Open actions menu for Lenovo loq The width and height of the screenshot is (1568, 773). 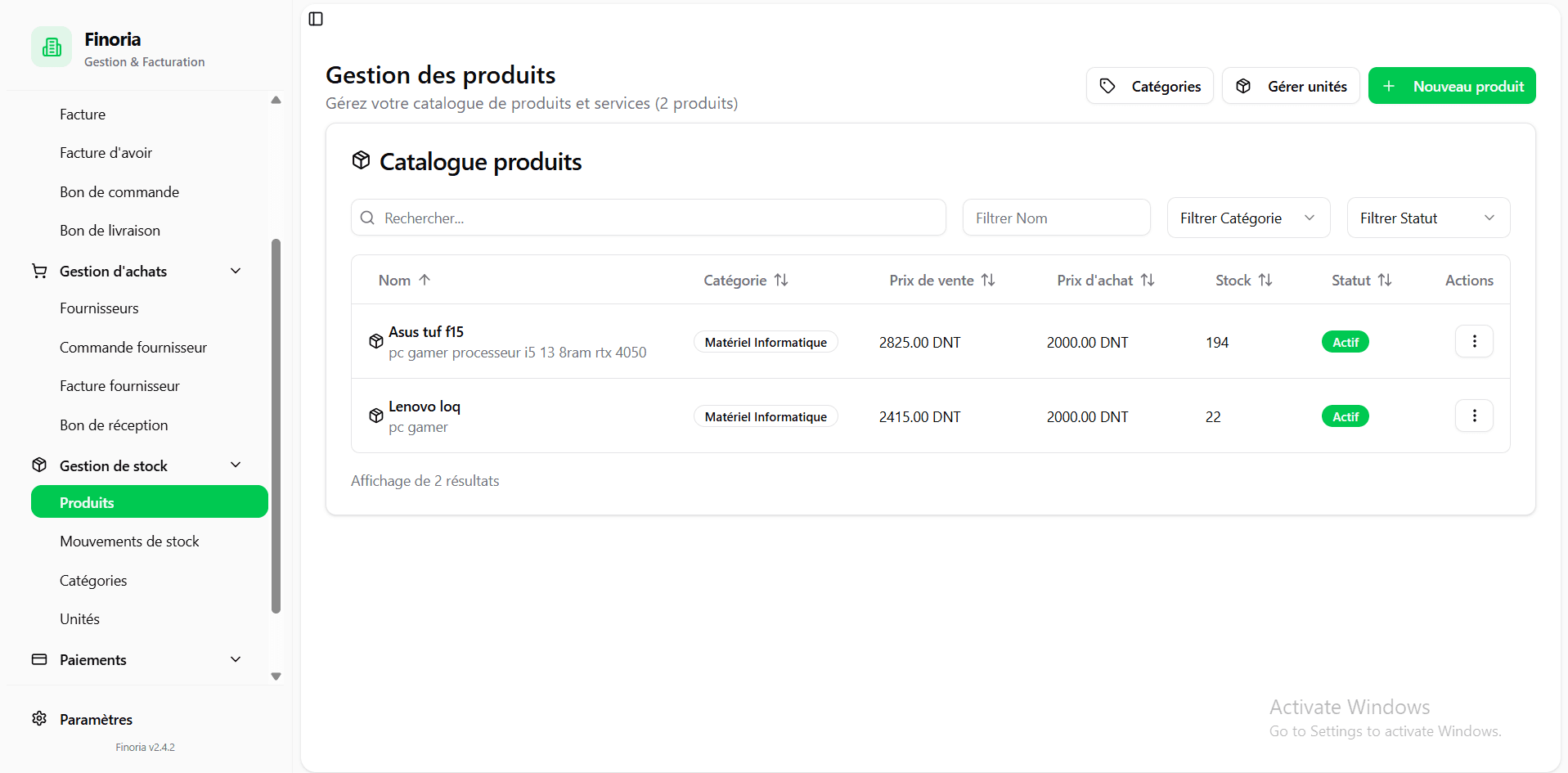click(1474, 416)
